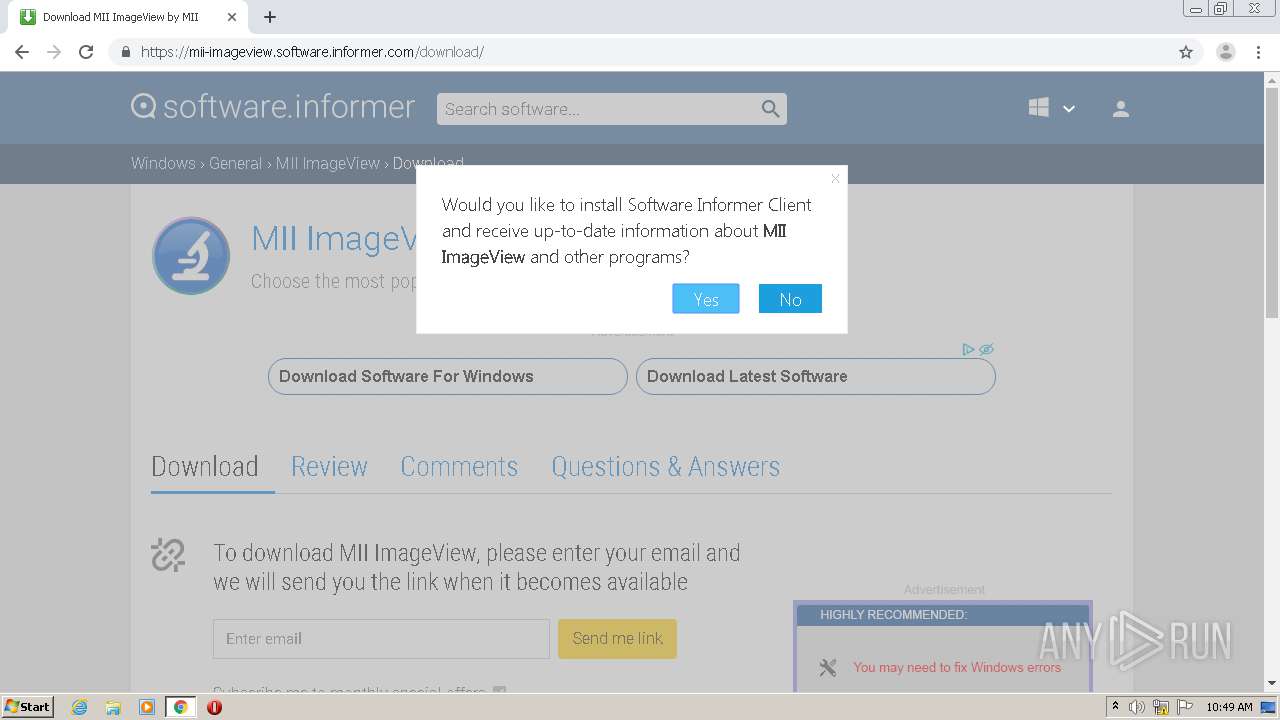Click the wrench tools ad icon

coord(827,667)
